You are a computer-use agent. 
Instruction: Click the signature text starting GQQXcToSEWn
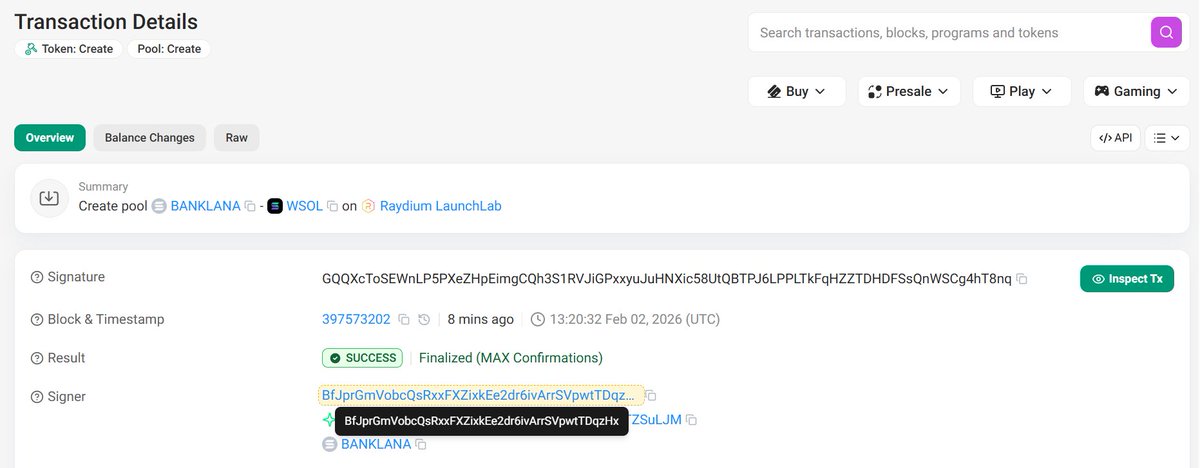(667, 278)
